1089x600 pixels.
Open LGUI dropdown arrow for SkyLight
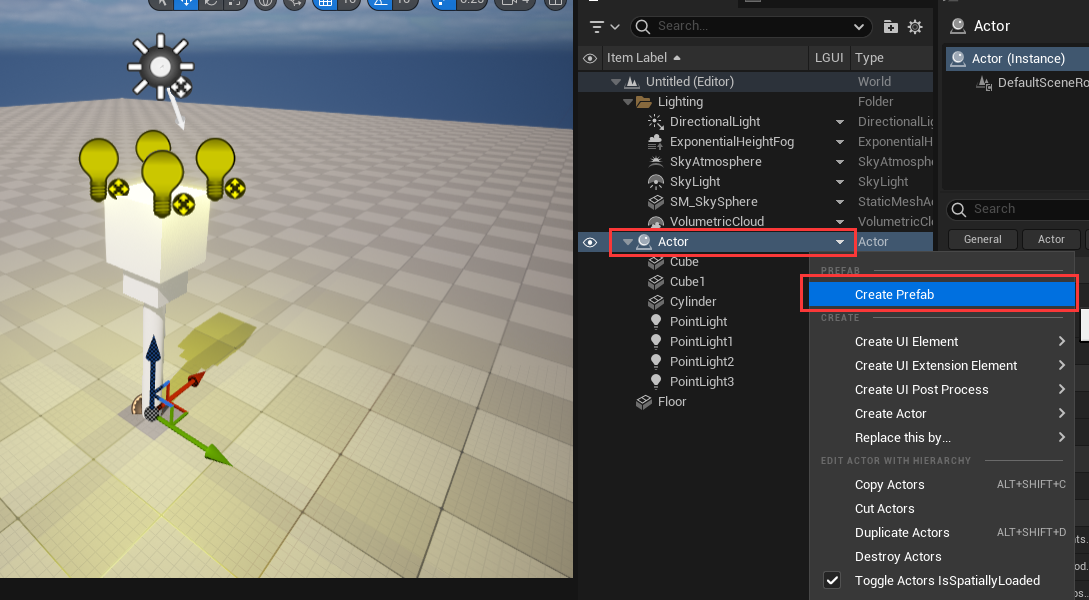click(x=840, y=182)
